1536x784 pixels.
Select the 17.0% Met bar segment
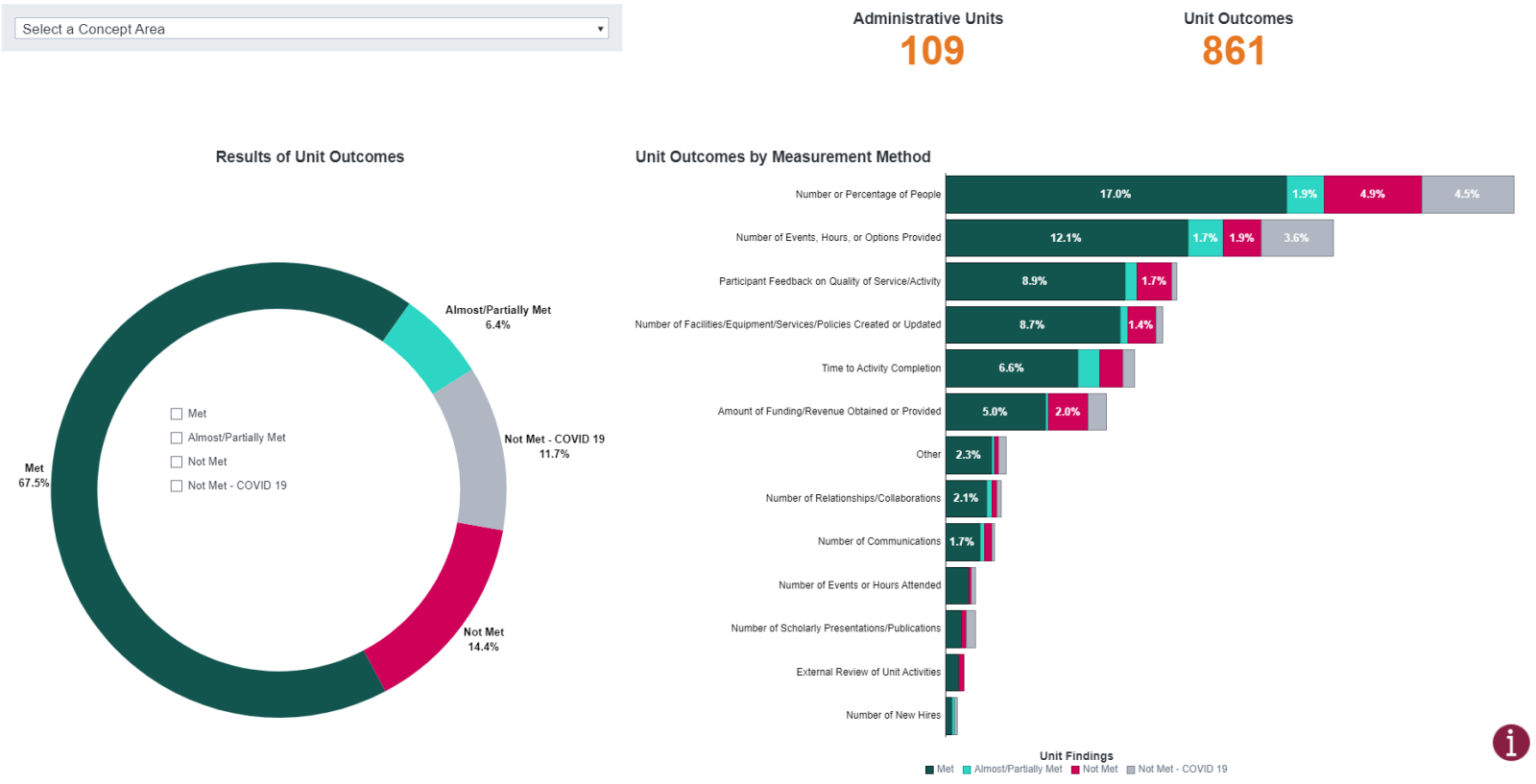[1115, 195]
